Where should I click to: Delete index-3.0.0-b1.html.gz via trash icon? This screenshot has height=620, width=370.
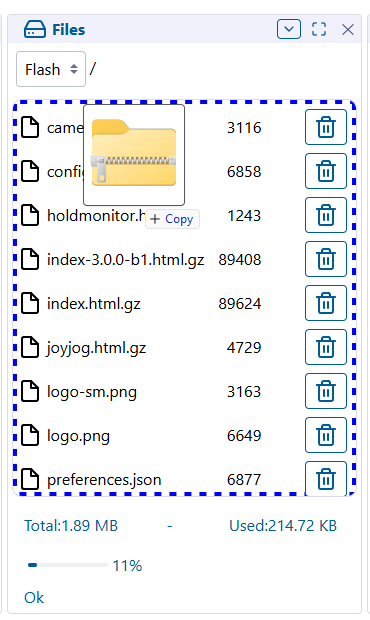coord(326,259)
